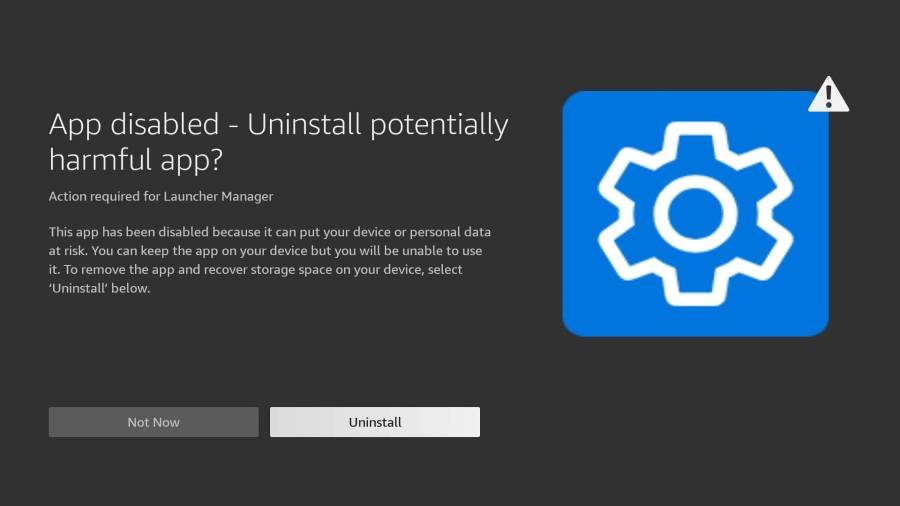The height and width of the screenshot is (506, 900).
Task: Click the "Action required for Launcher Manager" subtitle
Action: pos(161,196)
